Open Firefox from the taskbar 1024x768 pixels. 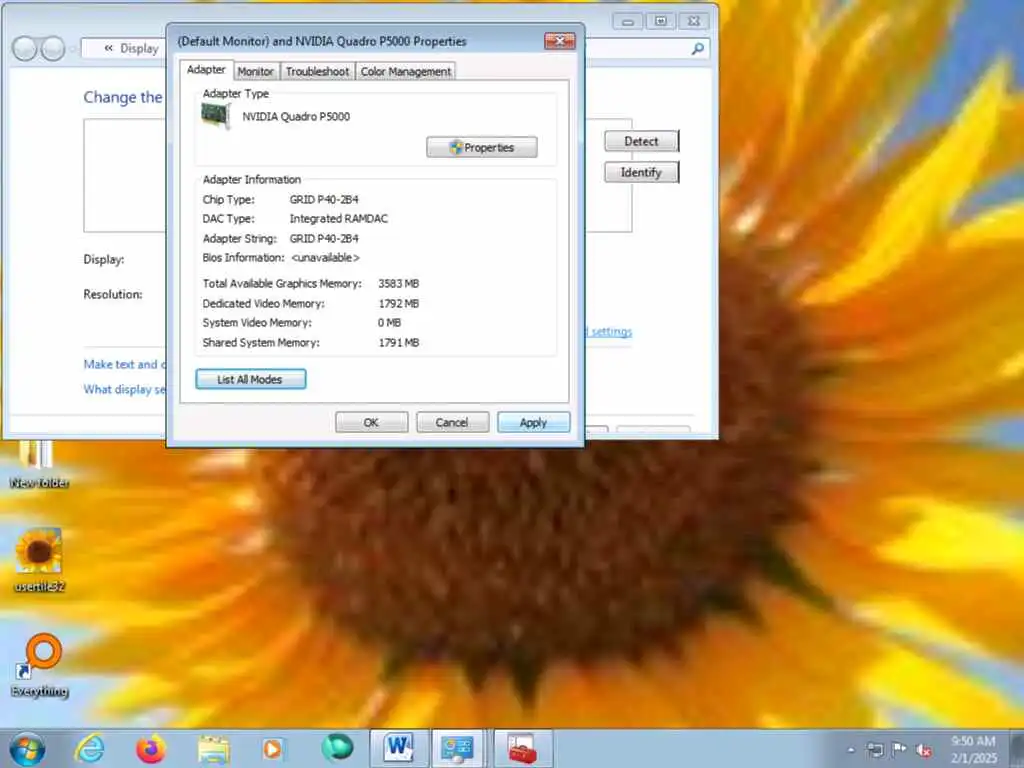tap(151, 749)
